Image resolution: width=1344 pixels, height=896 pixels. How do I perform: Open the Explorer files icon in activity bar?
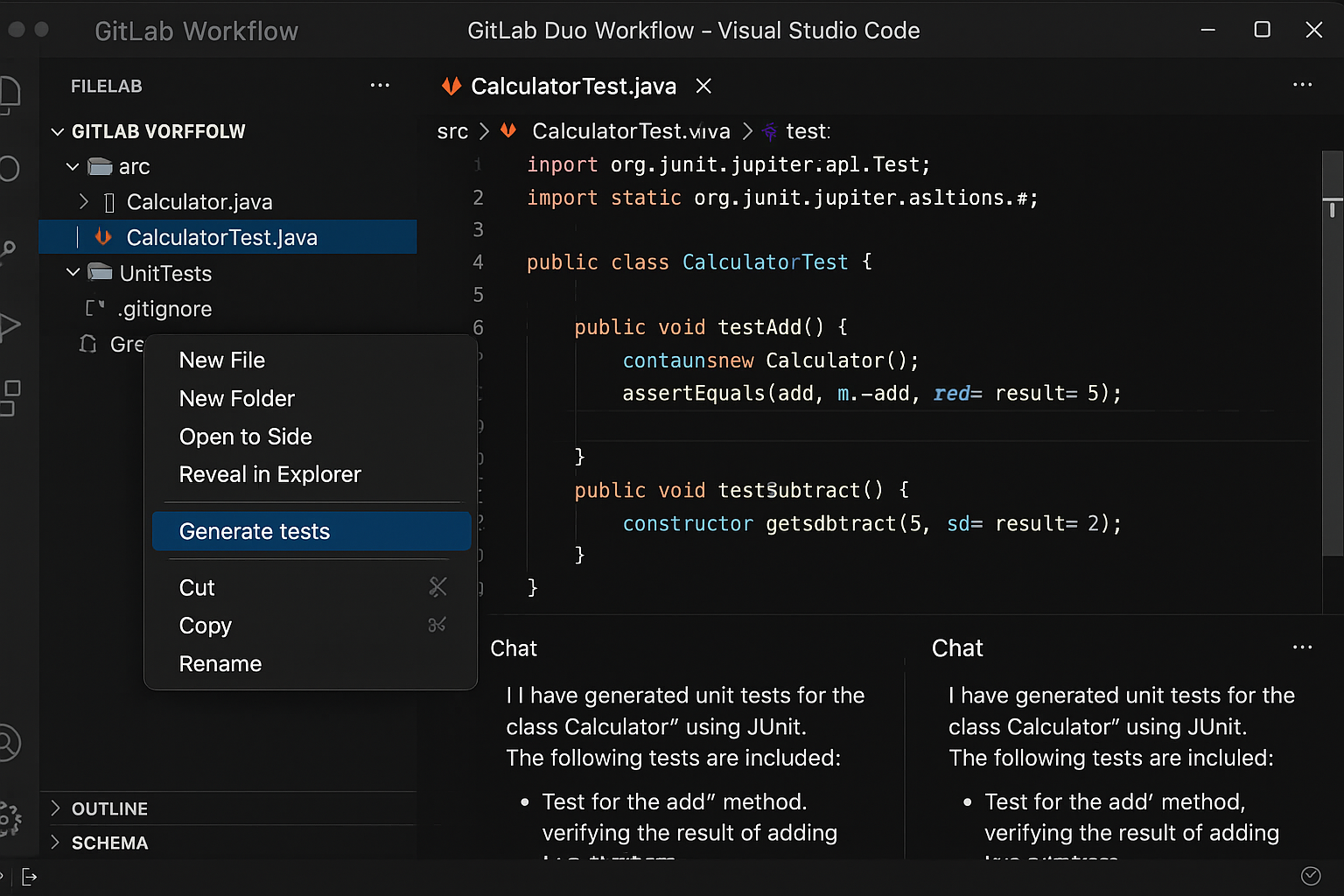point(10,94)
